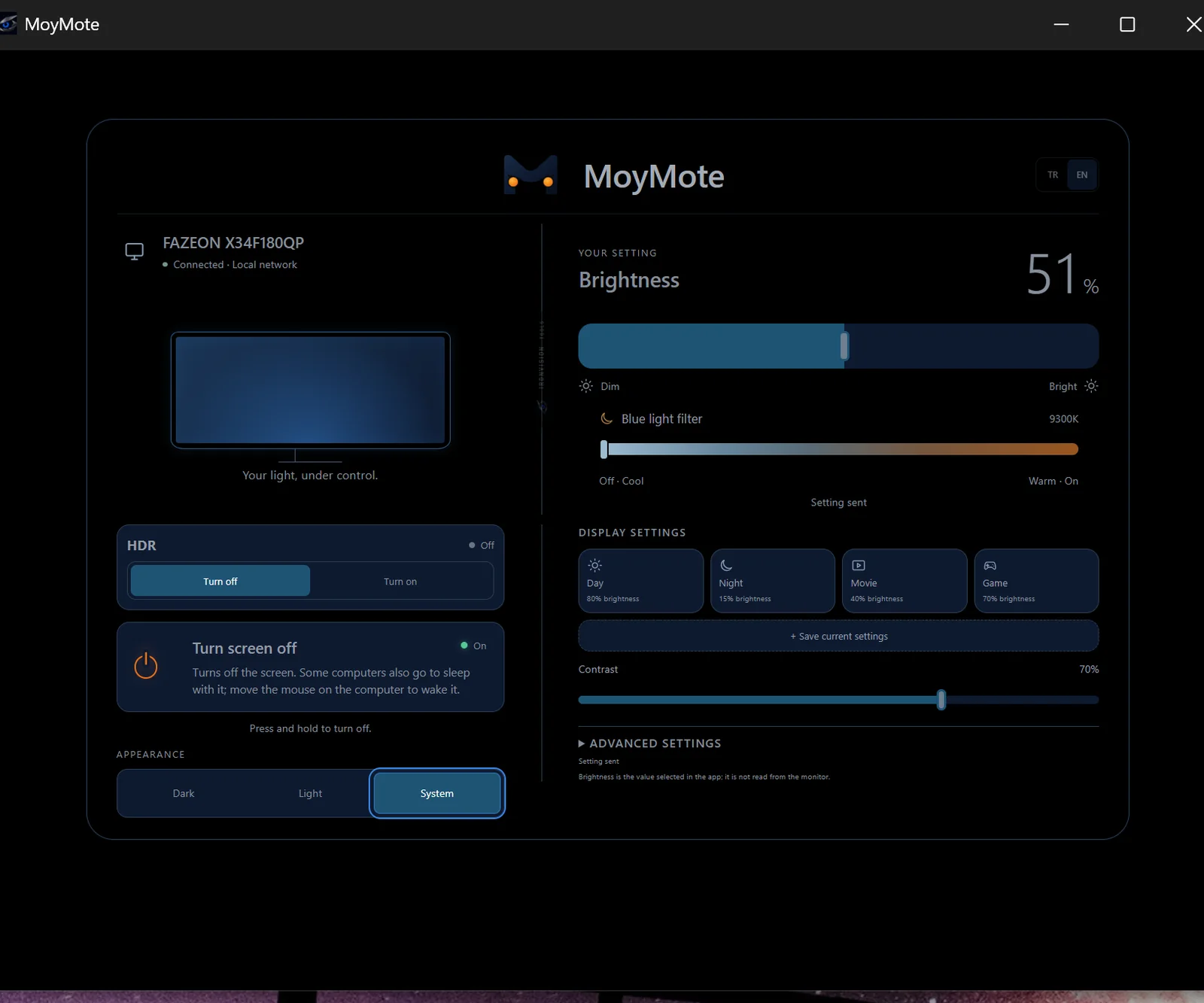Click the MoyMote M logo icon
This screenshot has width=1204, height=1003.
531,175
